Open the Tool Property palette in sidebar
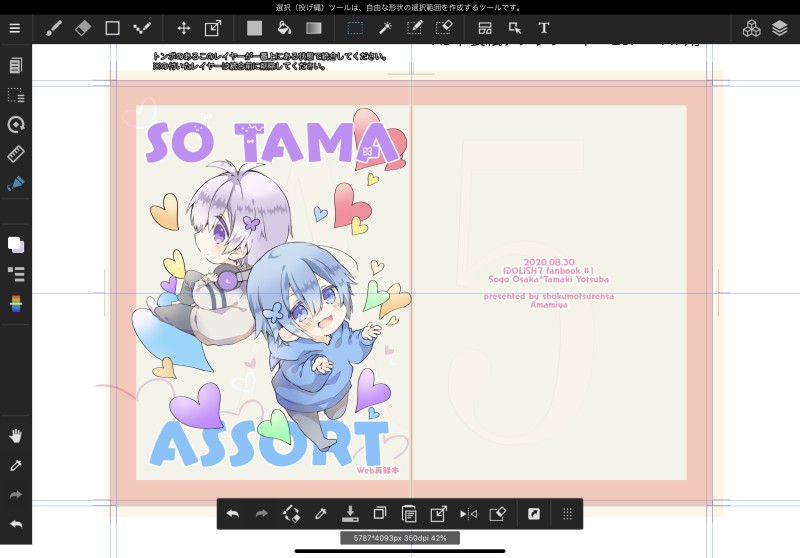Image resolution: width=800 pixels, height=558 pixels. [16, 95]
